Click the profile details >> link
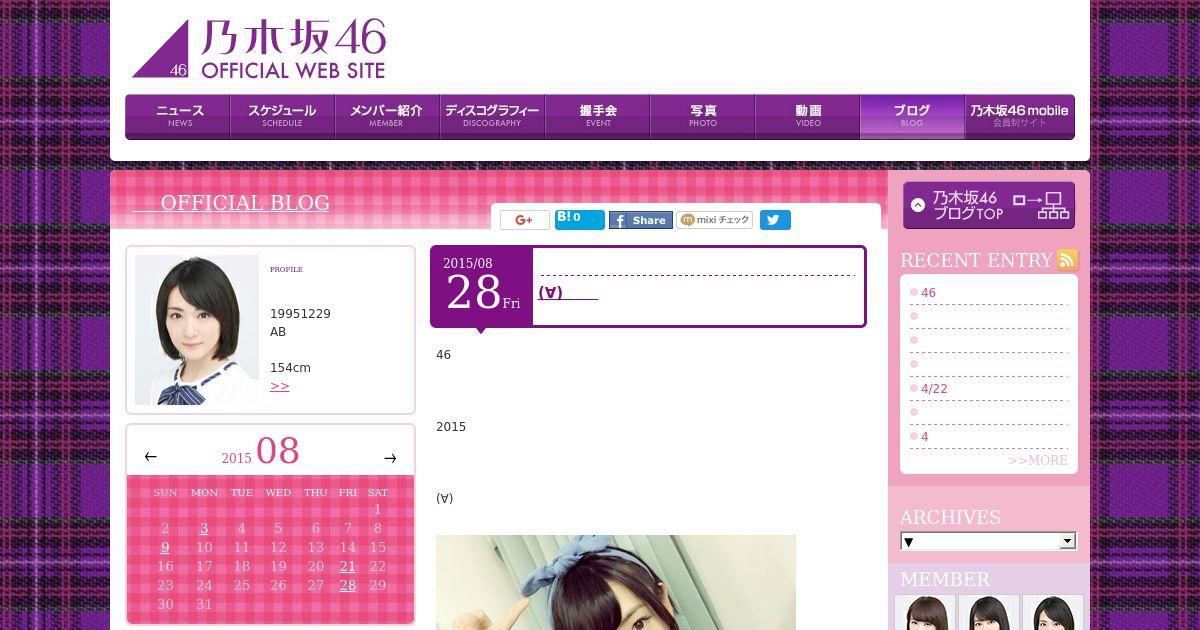Screen dimensions: 1200x630 tap(279, 386)
